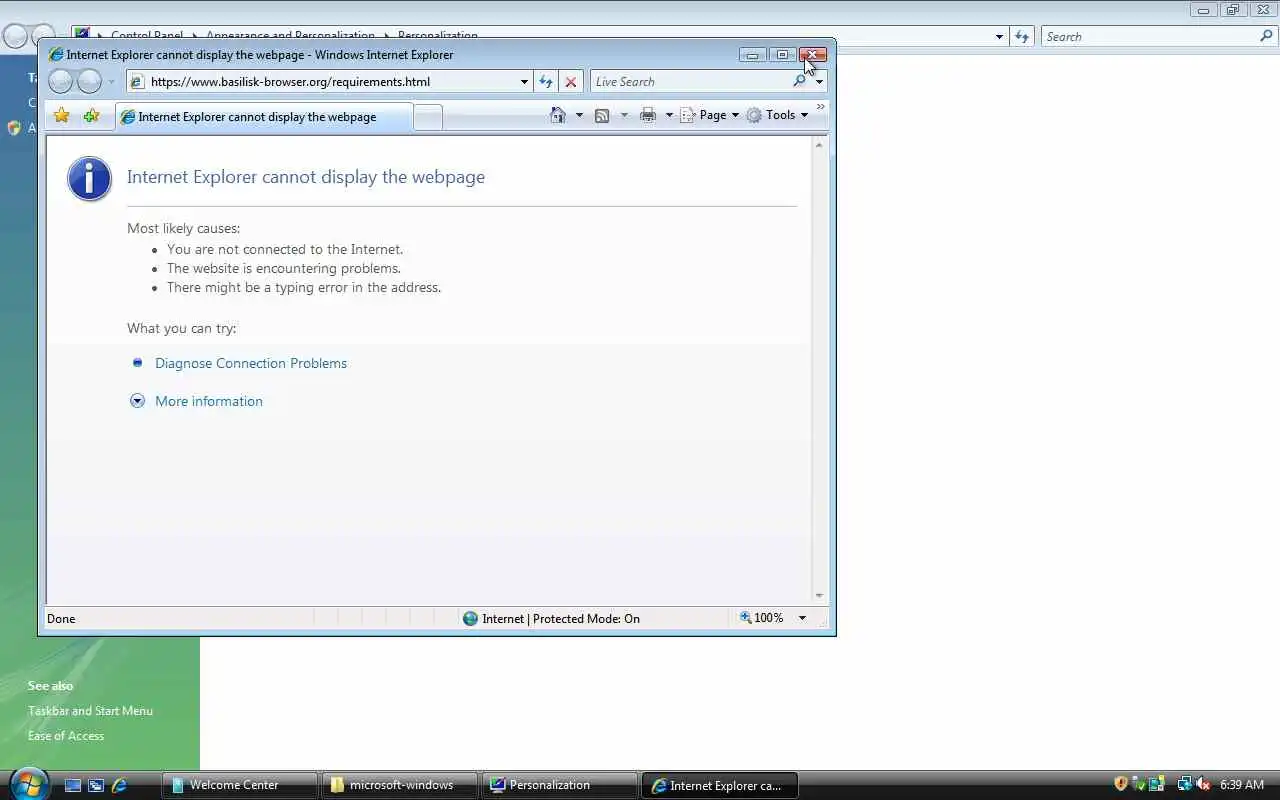
Task: Refresh the Control Panel window address bar
Action: [1021, 37]
